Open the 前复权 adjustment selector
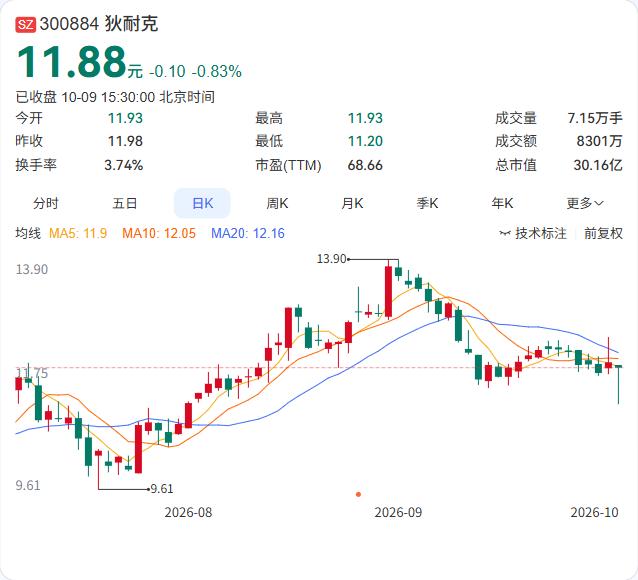The image size is (638, 580). tap(603, 234)
